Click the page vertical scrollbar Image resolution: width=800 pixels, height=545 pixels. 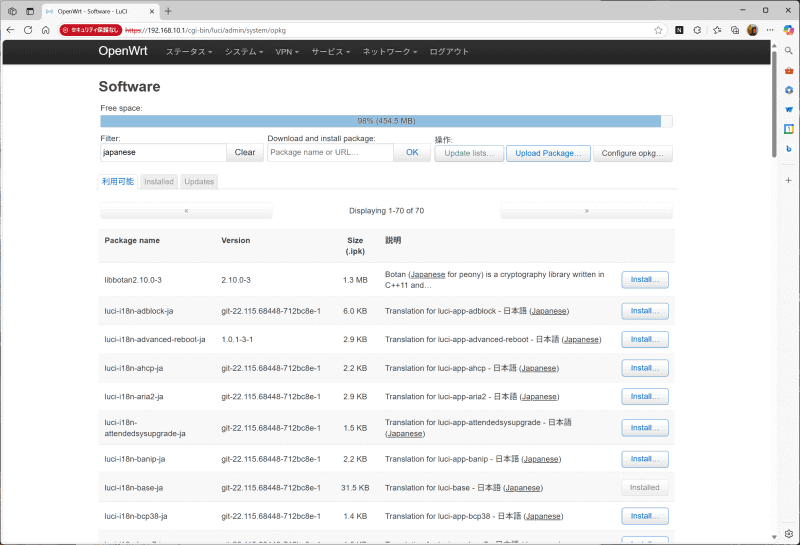(774, 105)
